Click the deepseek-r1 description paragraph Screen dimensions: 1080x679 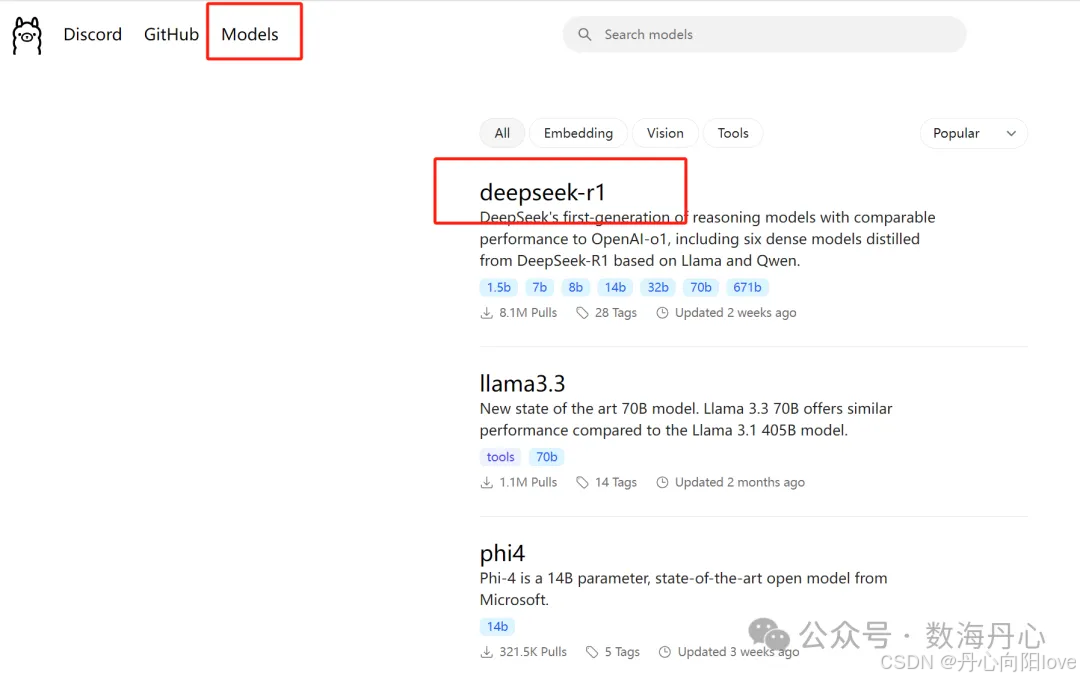pos(707,239)
